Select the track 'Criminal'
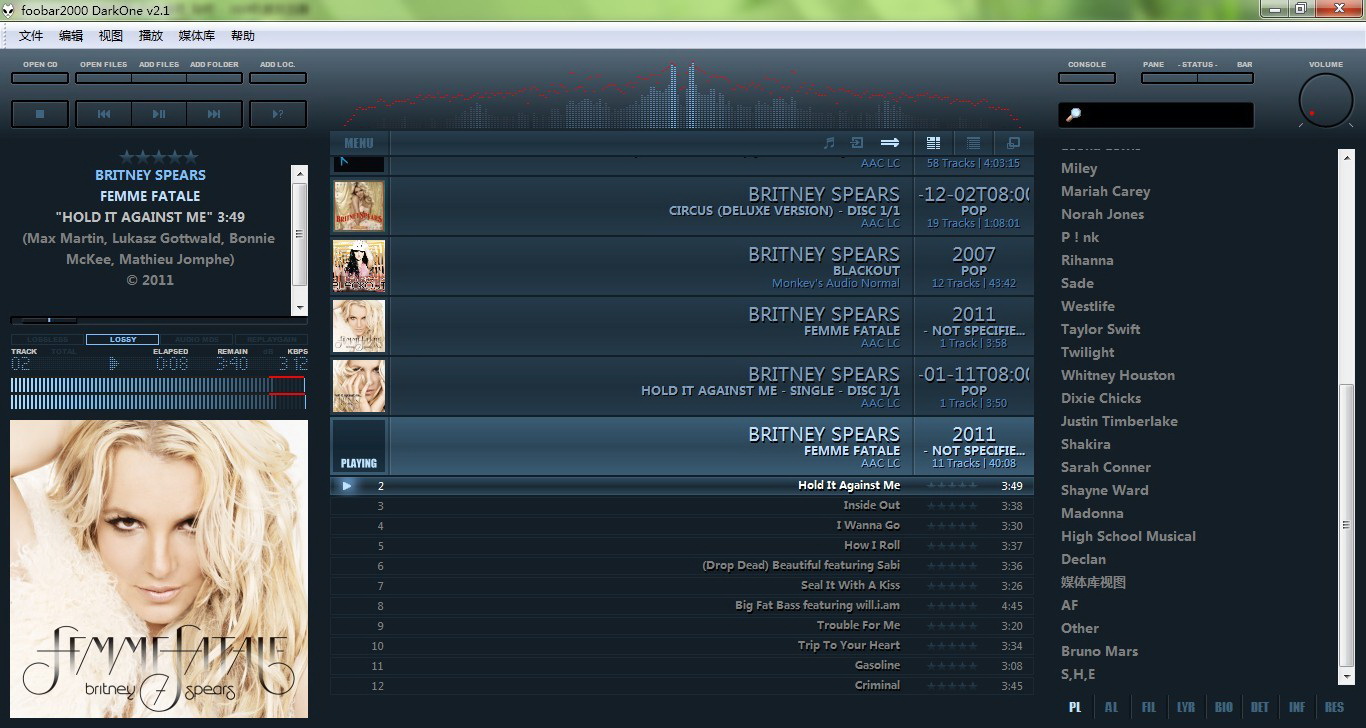Image resolution: width=1366 pixels, height=728 pixels. click(682, 686)
